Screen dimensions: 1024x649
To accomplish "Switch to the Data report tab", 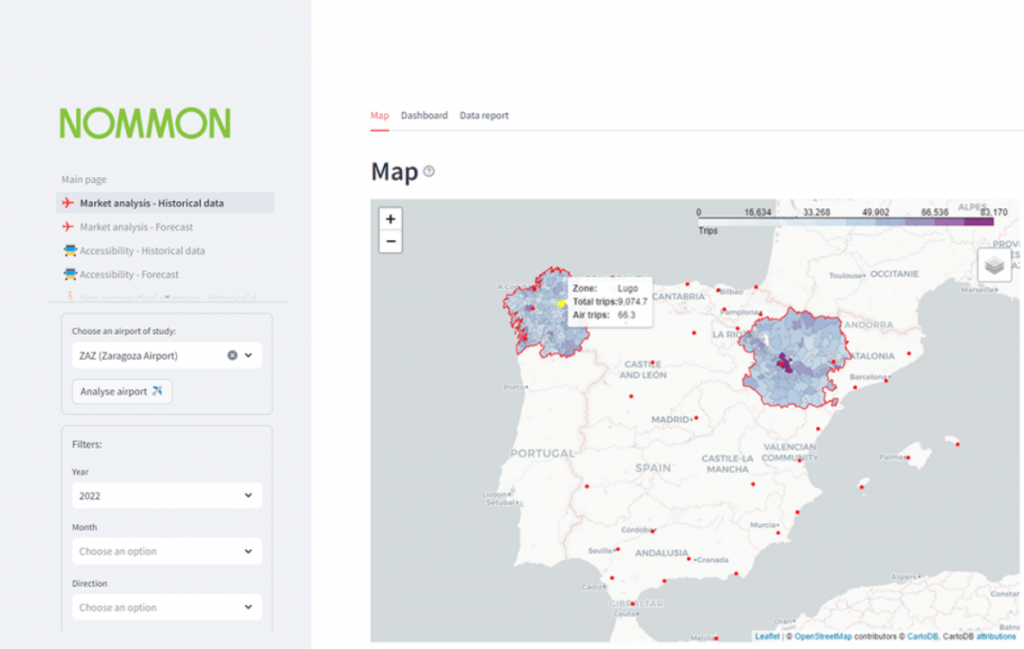I will (484, 116).
